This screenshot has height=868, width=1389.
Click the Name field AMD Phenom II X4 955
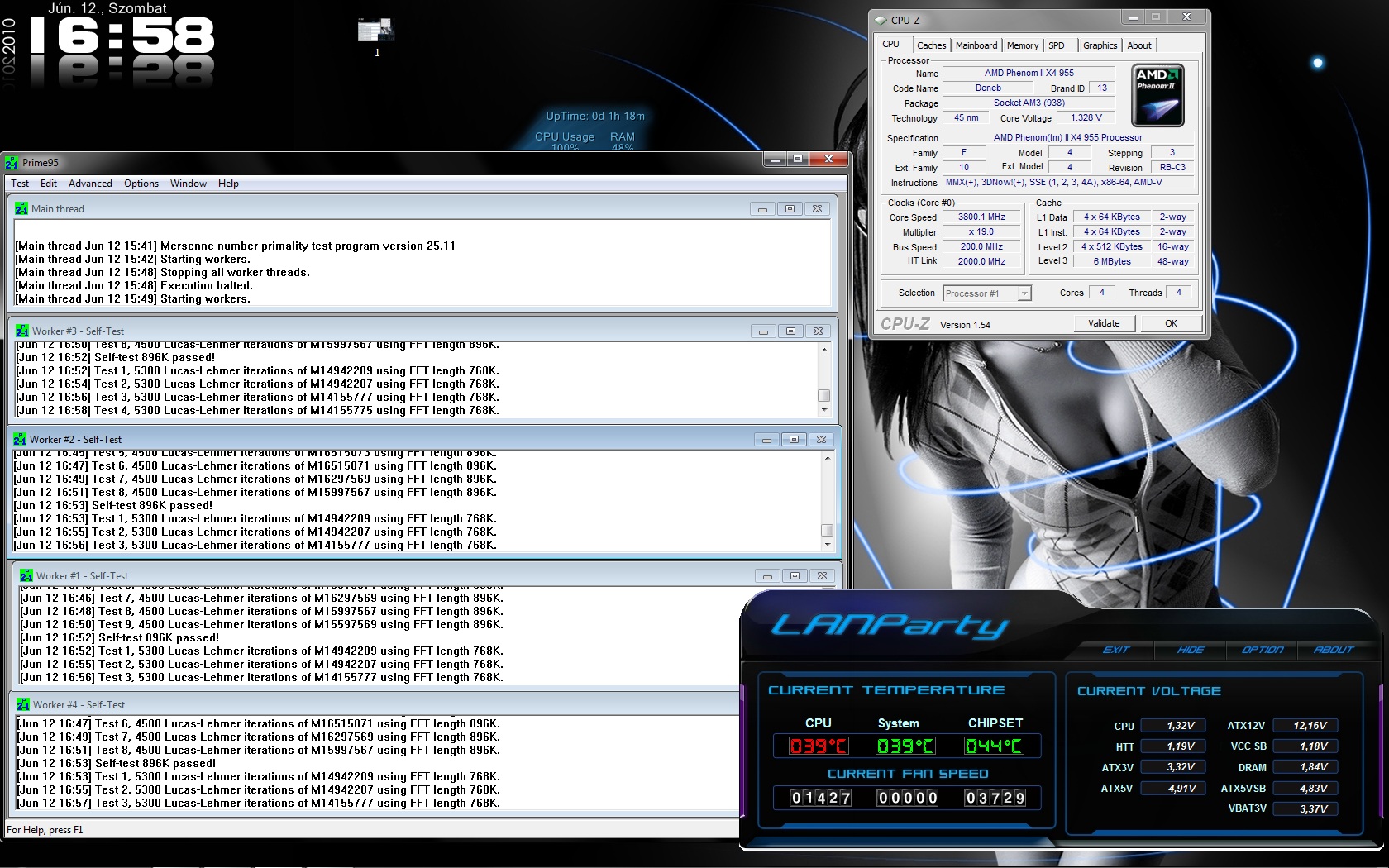pyautogui.click(x=1029, y=74)
